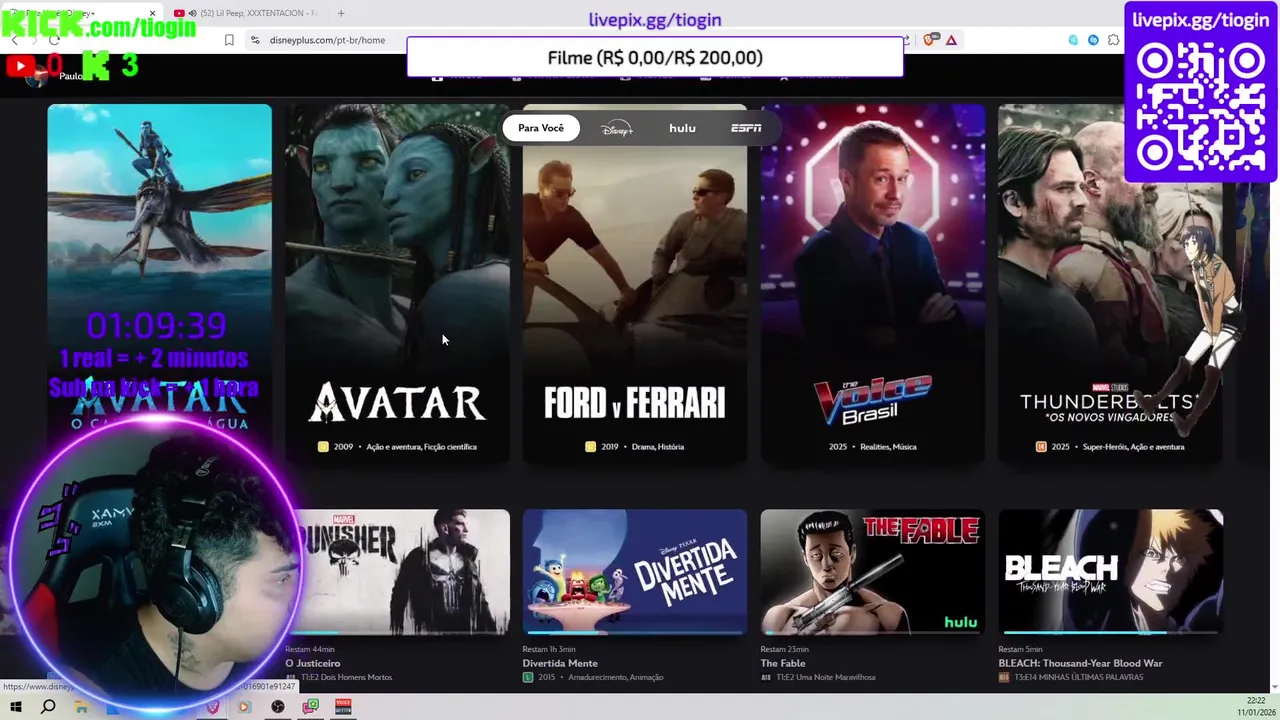Click the Divertida Mente progress bar
The image size is (1280, 720).
click(x=635, y=632)
